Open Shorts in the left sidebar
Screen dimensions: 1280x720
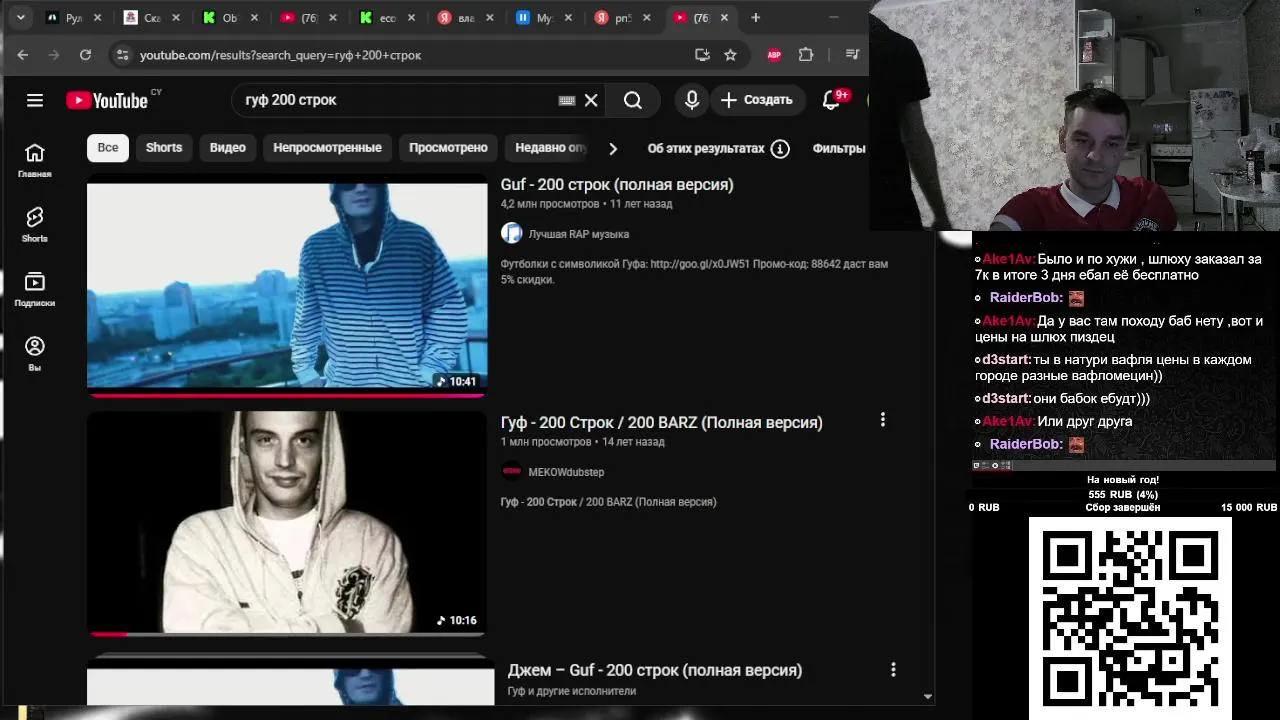tap(35, 224)
